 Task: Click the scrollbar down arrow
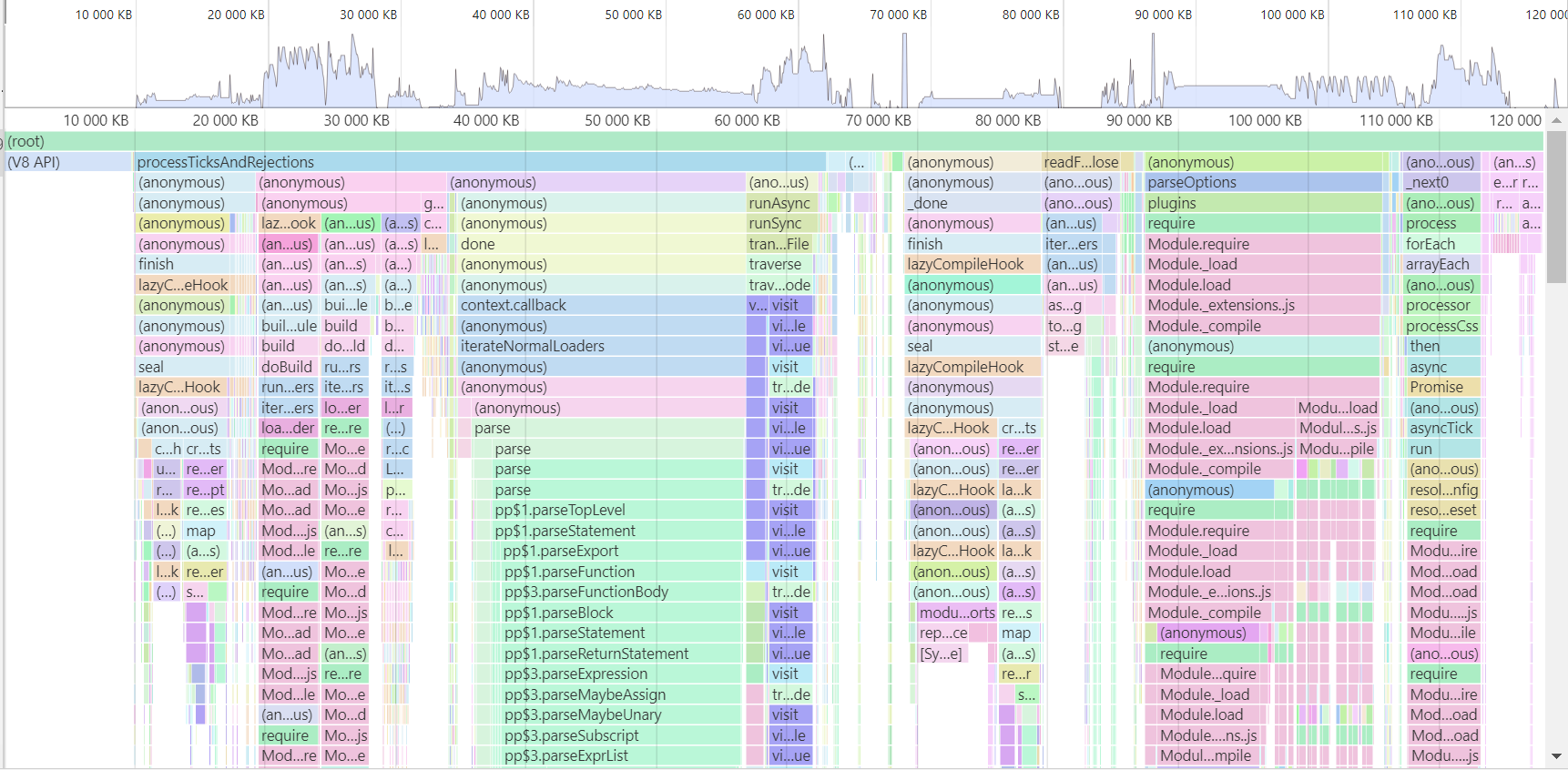click(1556, 755)
